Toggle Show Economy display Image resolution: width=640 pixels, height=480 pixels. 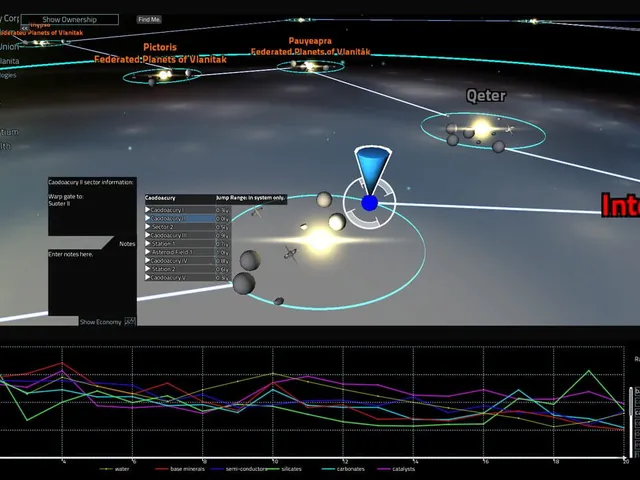pyautogui.click(x=100, y=322)
